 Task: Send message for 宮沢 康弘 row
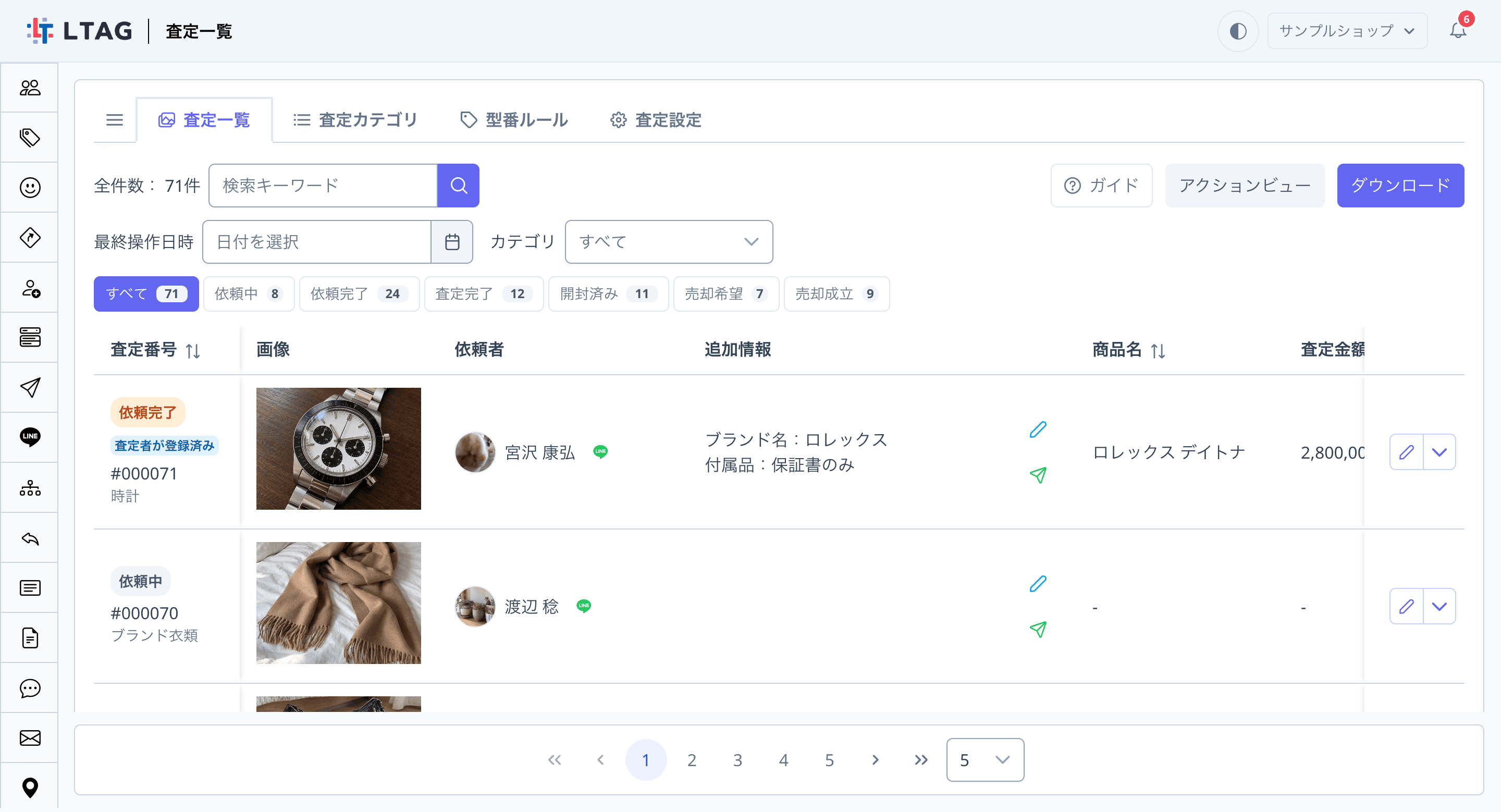click(x=1038, y=475)
